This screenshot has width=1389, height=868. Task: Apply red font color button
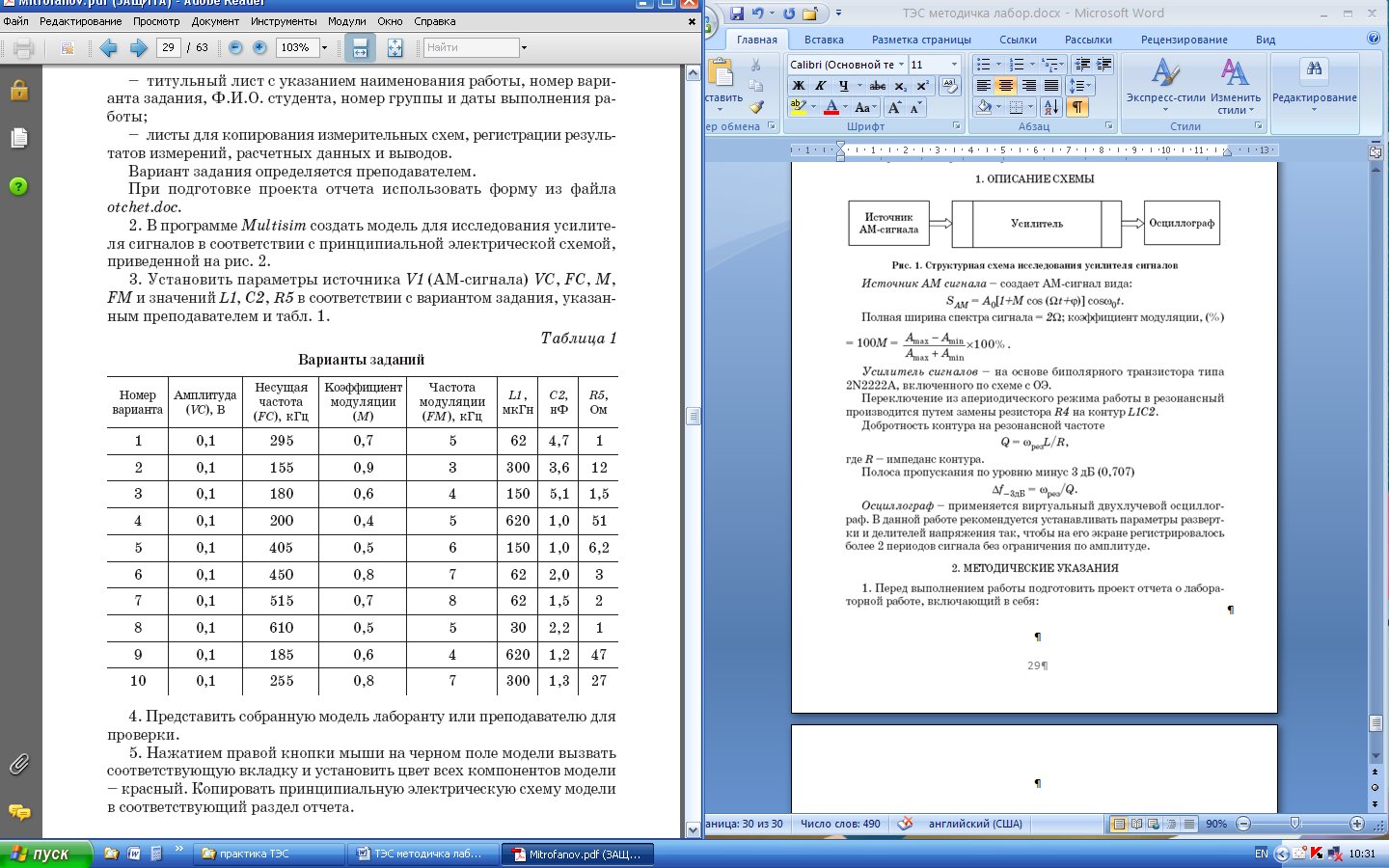tap(831, 107)
